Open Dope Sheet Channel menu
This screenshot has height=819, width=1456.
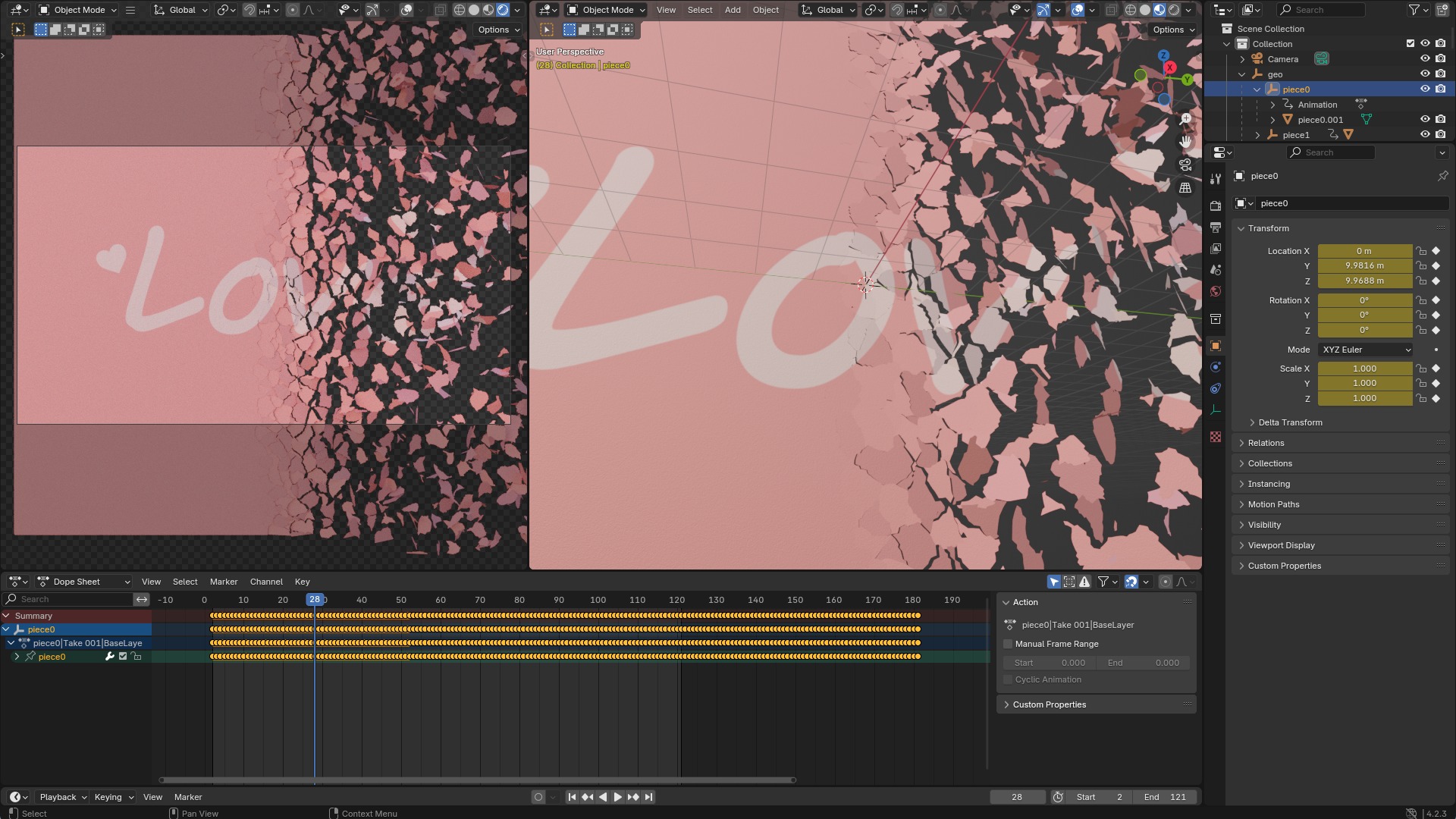coord(266,582)
